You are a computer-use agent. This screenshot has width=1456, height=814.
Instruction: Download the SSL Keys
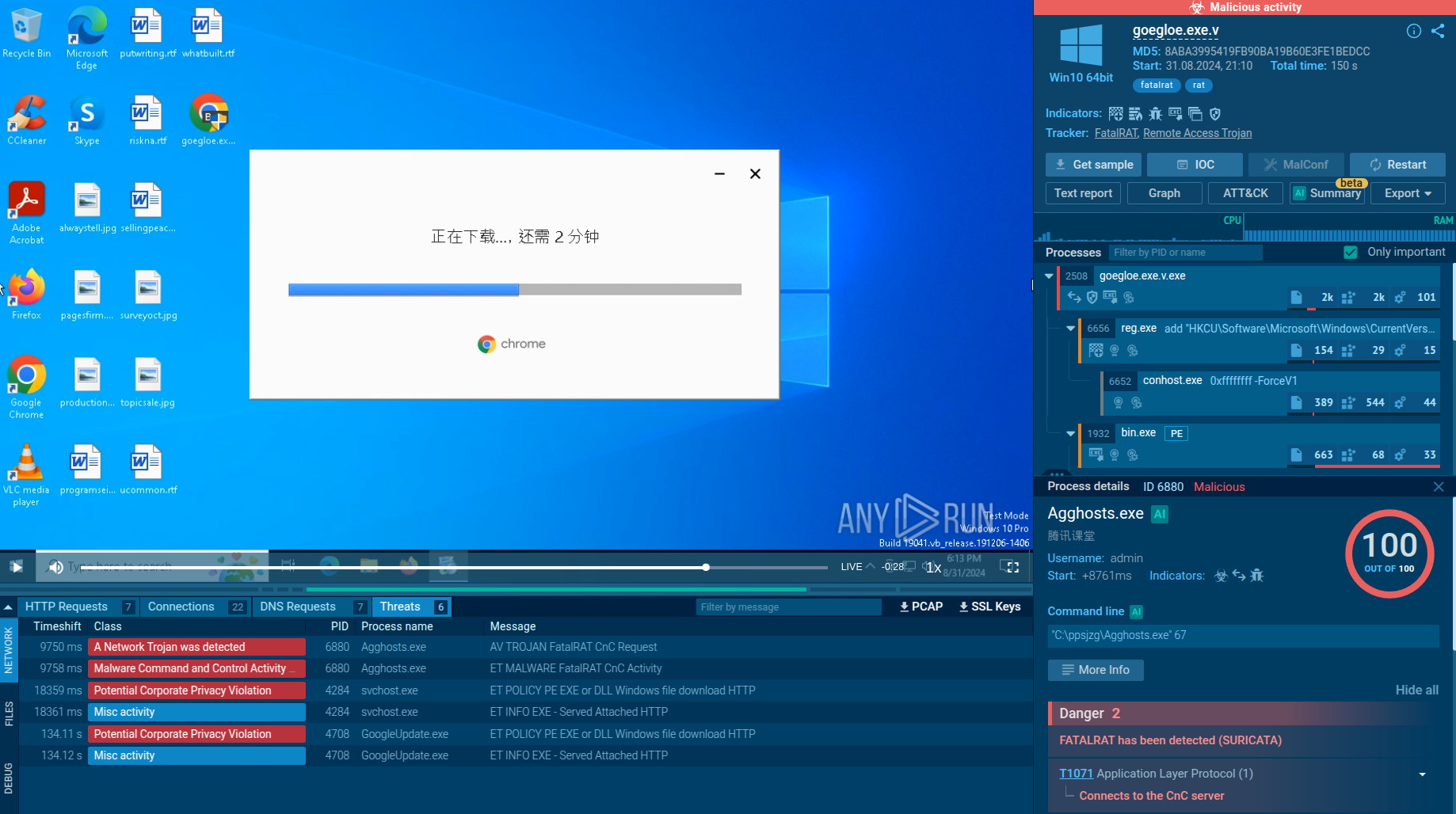pyautogui.click(x=989, y=607)
